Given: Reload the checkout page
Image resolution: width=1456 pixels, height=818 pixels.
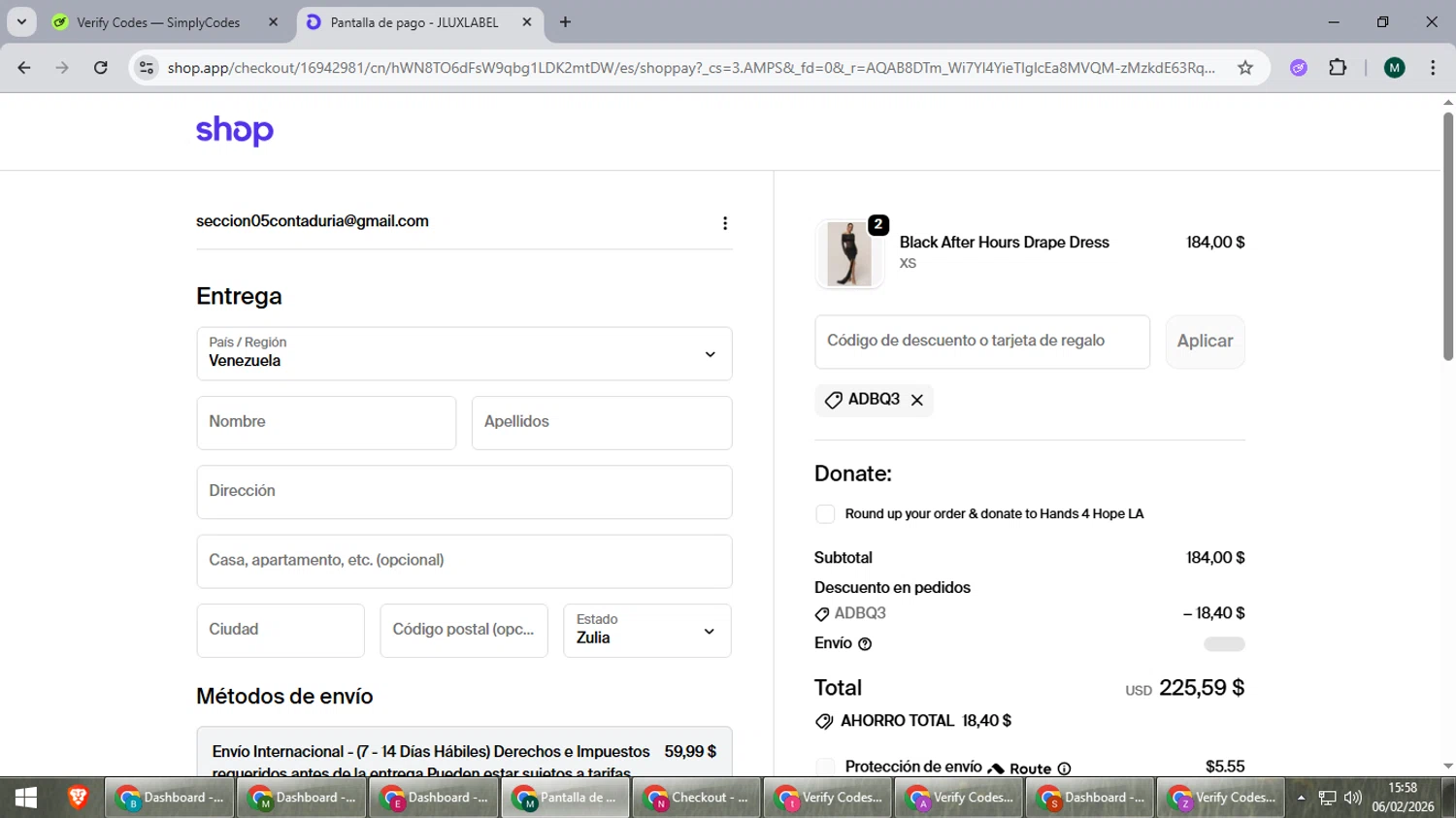Looking at the screenshot, I should click(x=101, y=68).
